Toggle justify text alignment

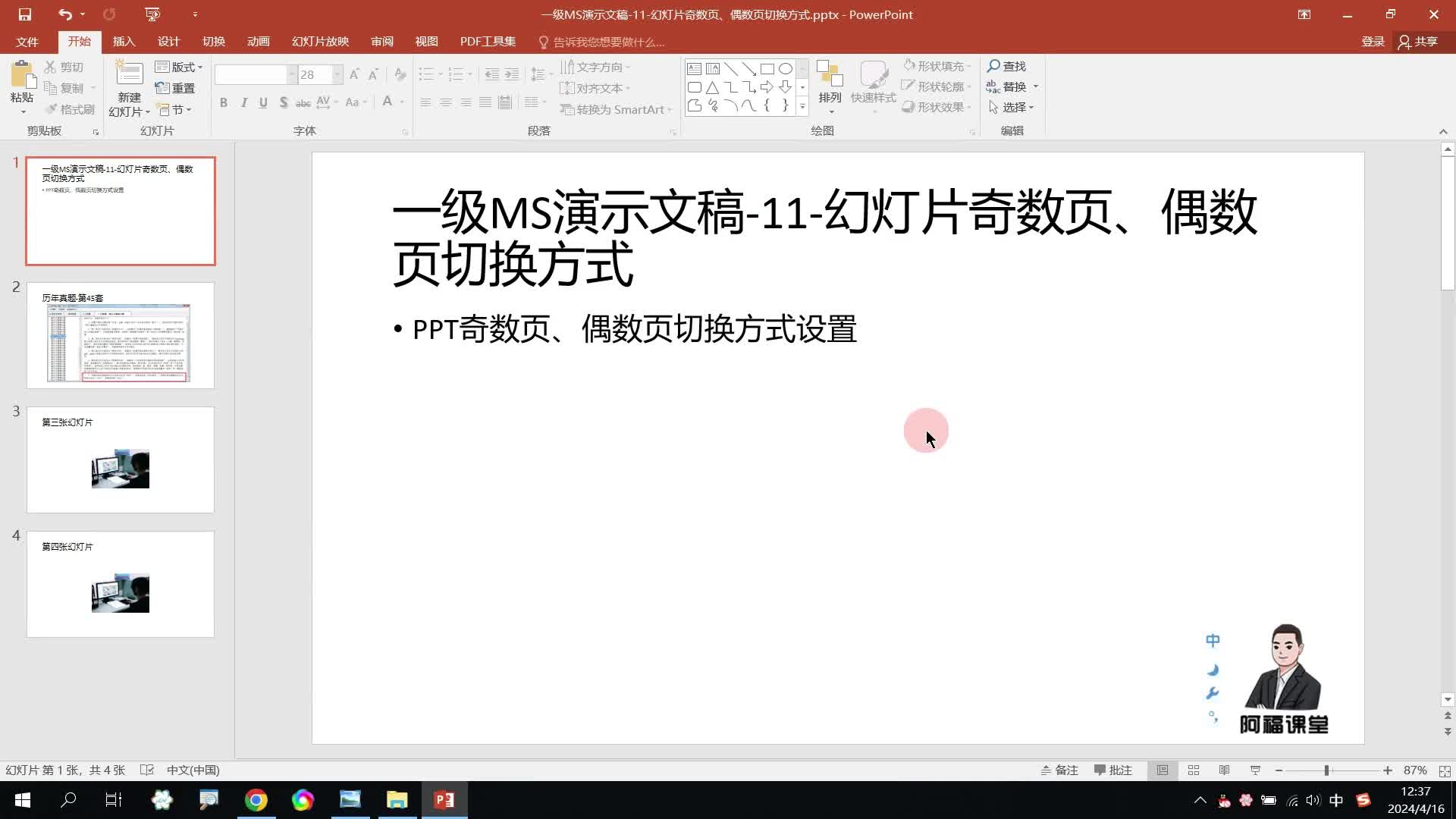(x=485, y=102)
